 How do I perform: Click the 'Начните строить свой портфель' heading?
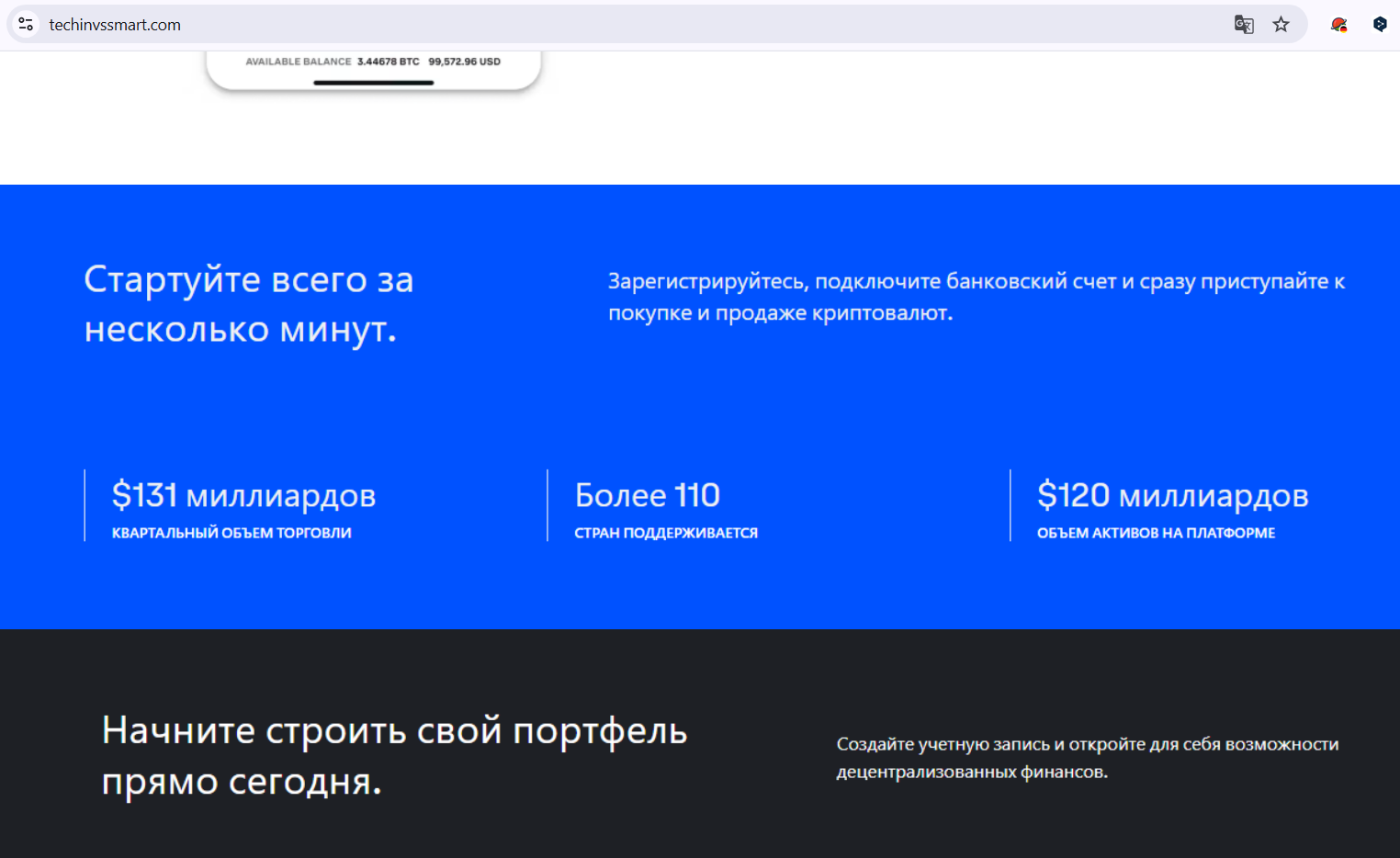[394, 755]
